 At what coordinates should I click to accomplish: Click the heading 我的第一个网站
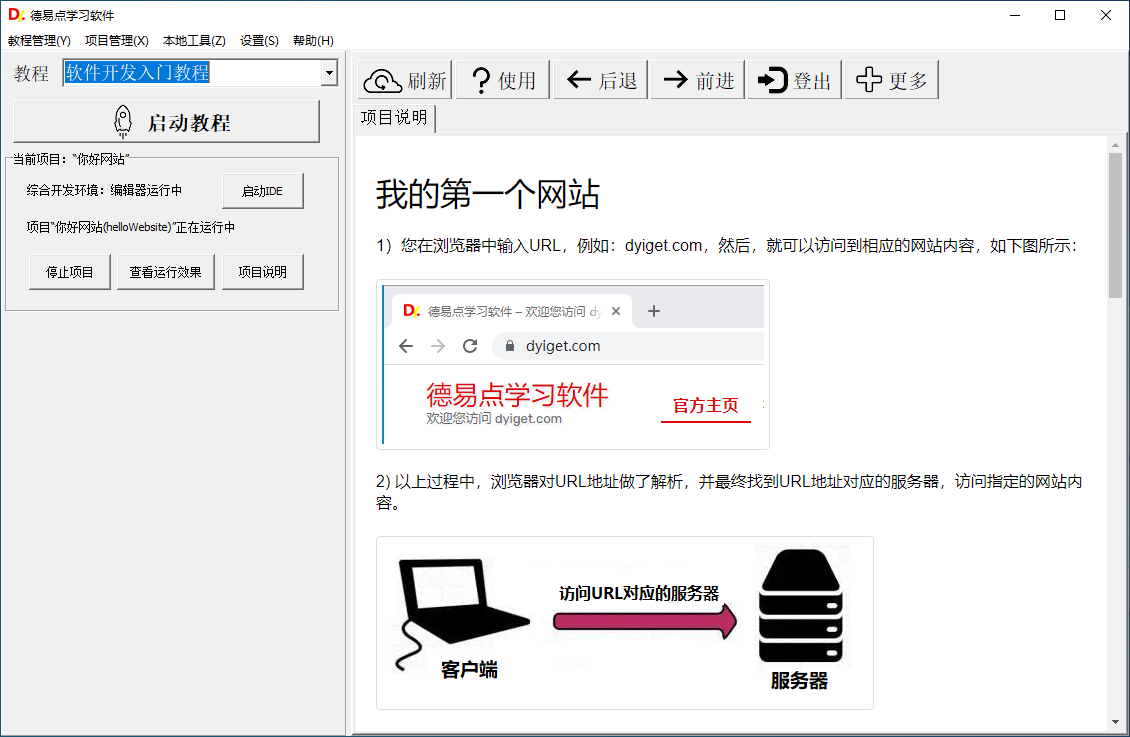[x=487, y=195]
